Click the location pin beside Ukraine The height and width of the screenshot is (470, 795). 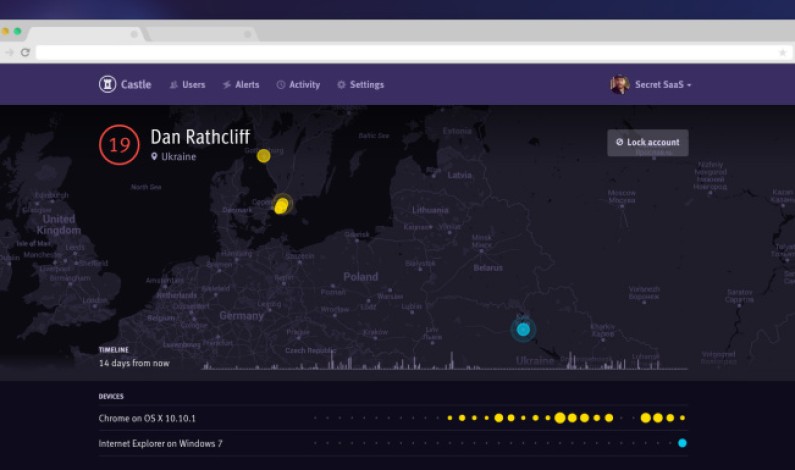pos(154,157)
